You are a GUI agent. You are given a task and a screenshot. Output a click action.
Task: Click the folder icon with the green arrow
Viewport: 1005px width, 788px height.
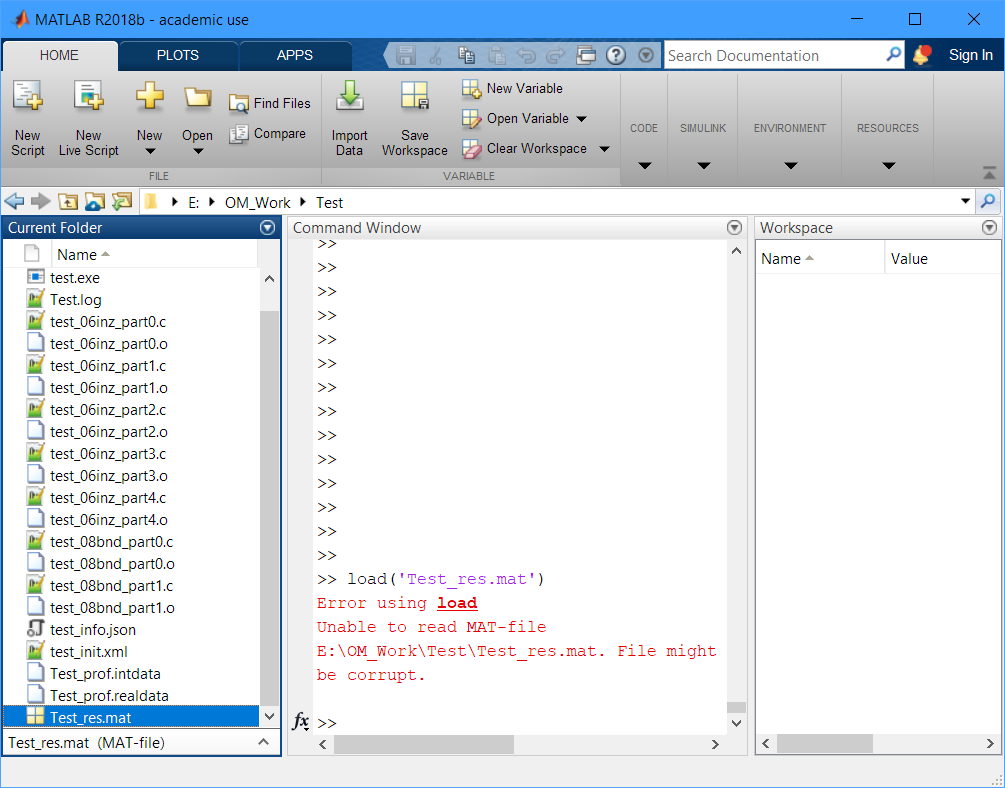(121, 202)
